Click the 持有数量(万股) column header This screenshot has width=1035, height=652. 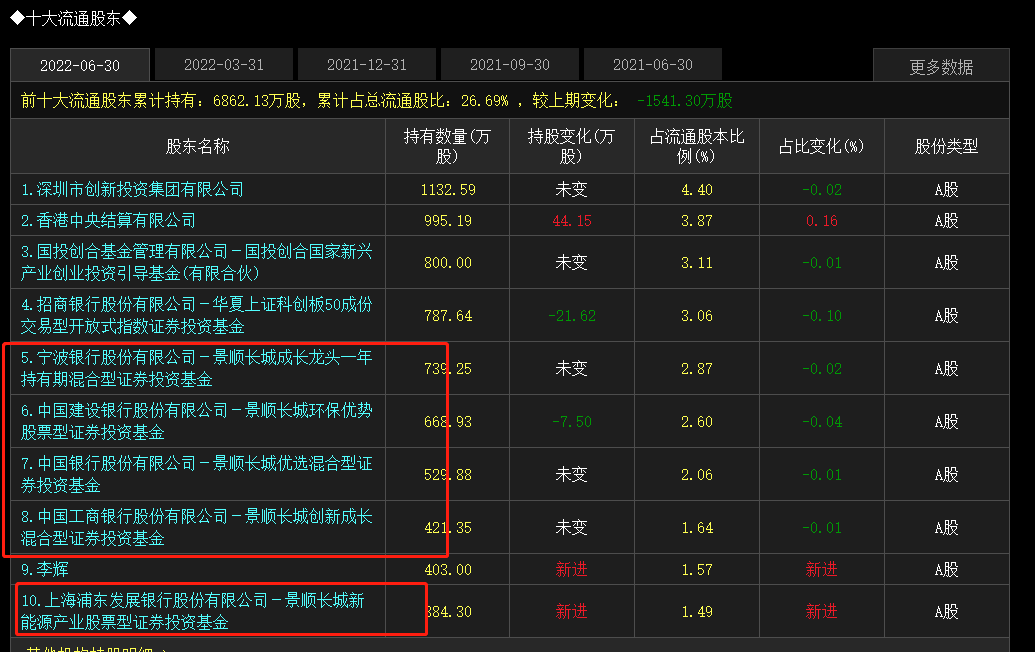pyautogui.click(x=448, y=146)
